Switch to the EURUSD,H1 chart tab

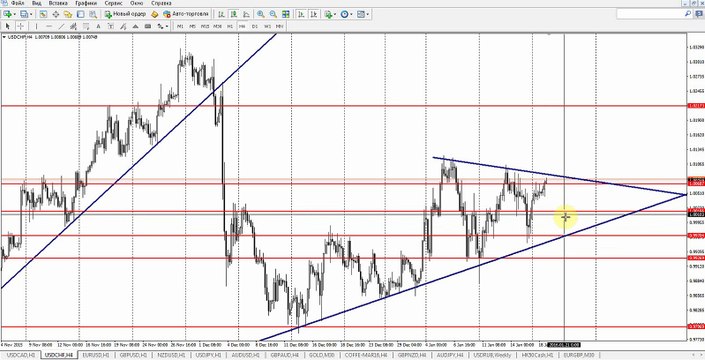click(95, 355)
